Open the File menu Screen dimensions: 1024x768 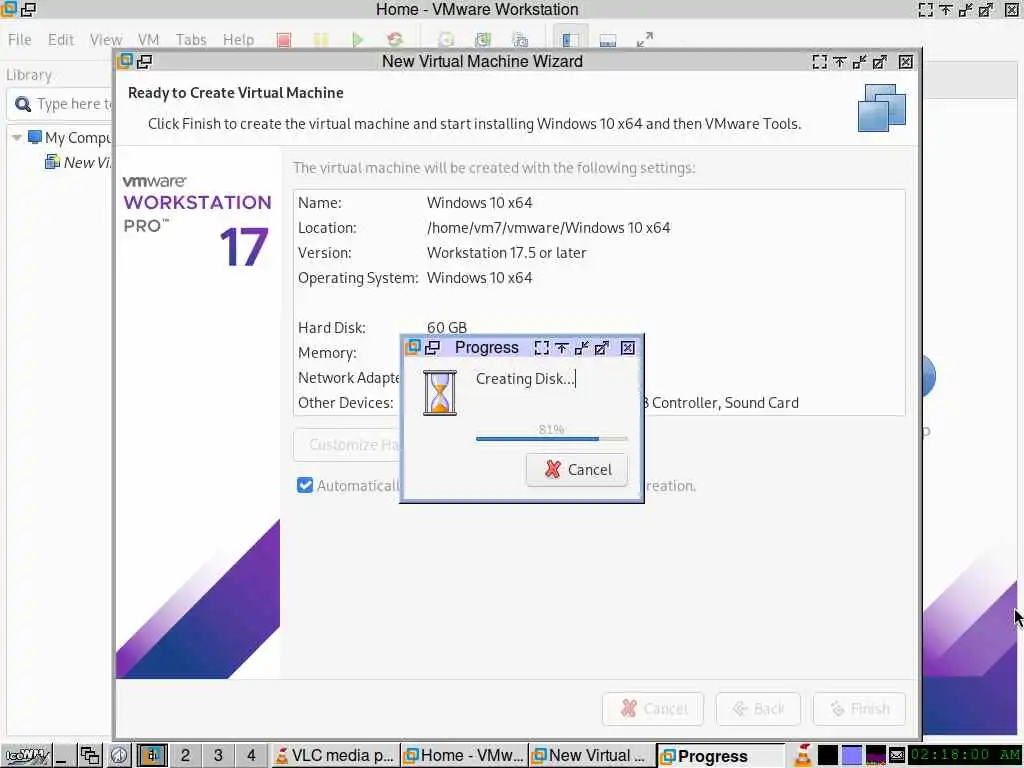tap(20, 40)
